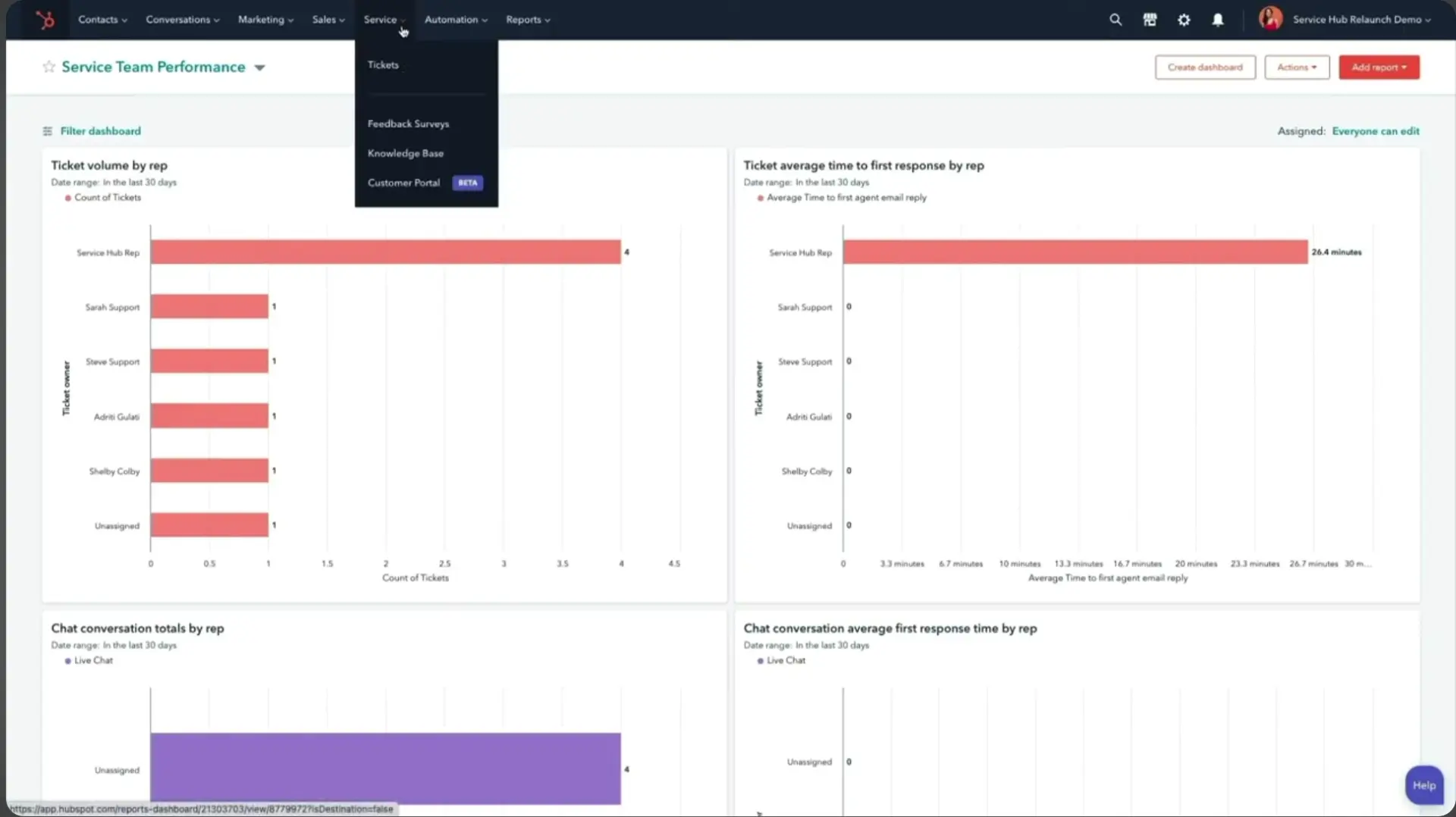Select Tickets from the Service menu
Viewport: 1456px width, 817px height.
click(x=383, y=65)
